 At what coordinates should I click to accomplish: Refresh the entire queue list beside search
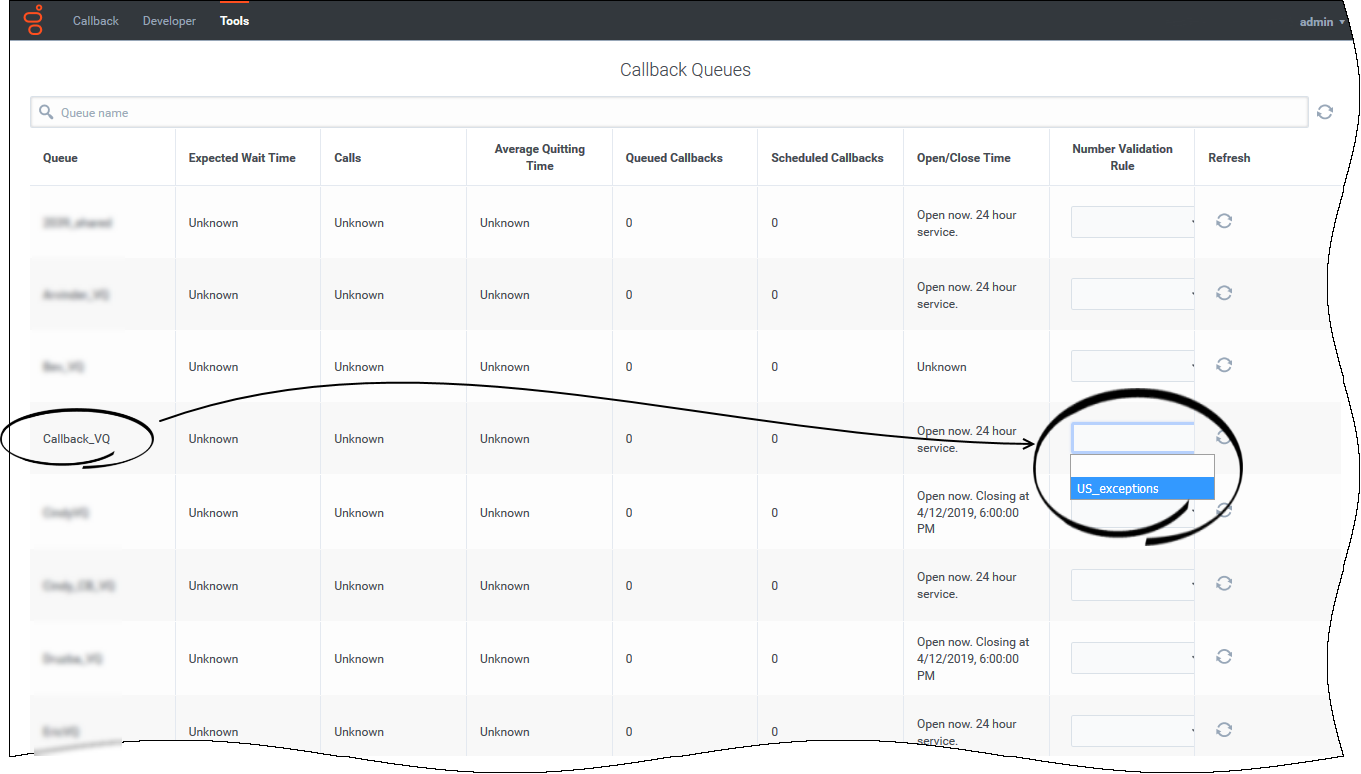pos(1324,112)
